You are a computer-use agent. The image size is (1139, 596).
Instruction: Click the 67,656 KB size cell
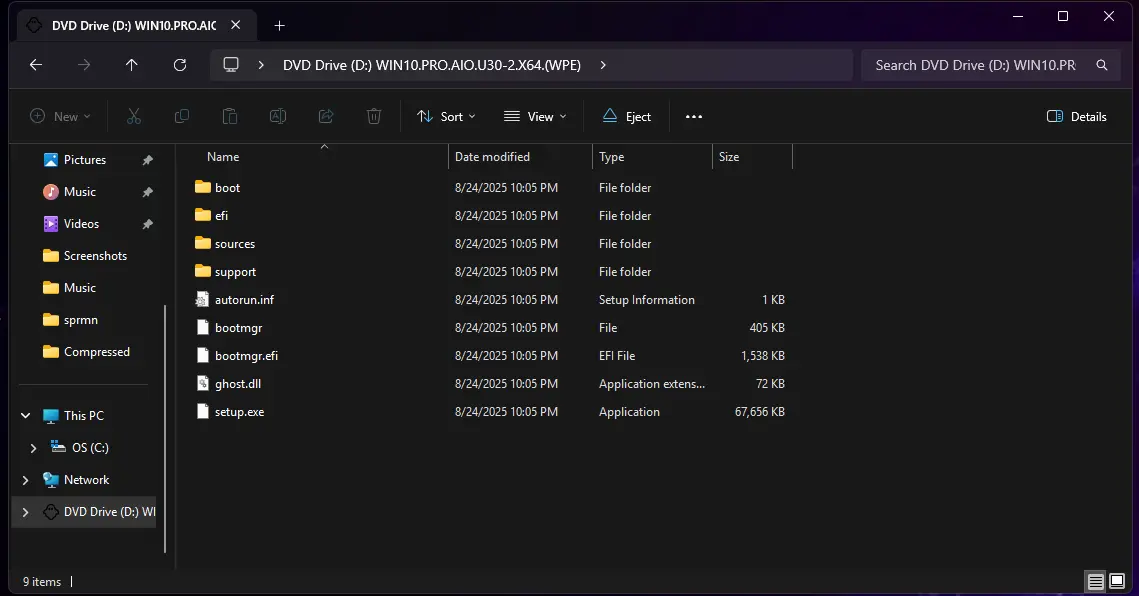[x=759, y=411]
